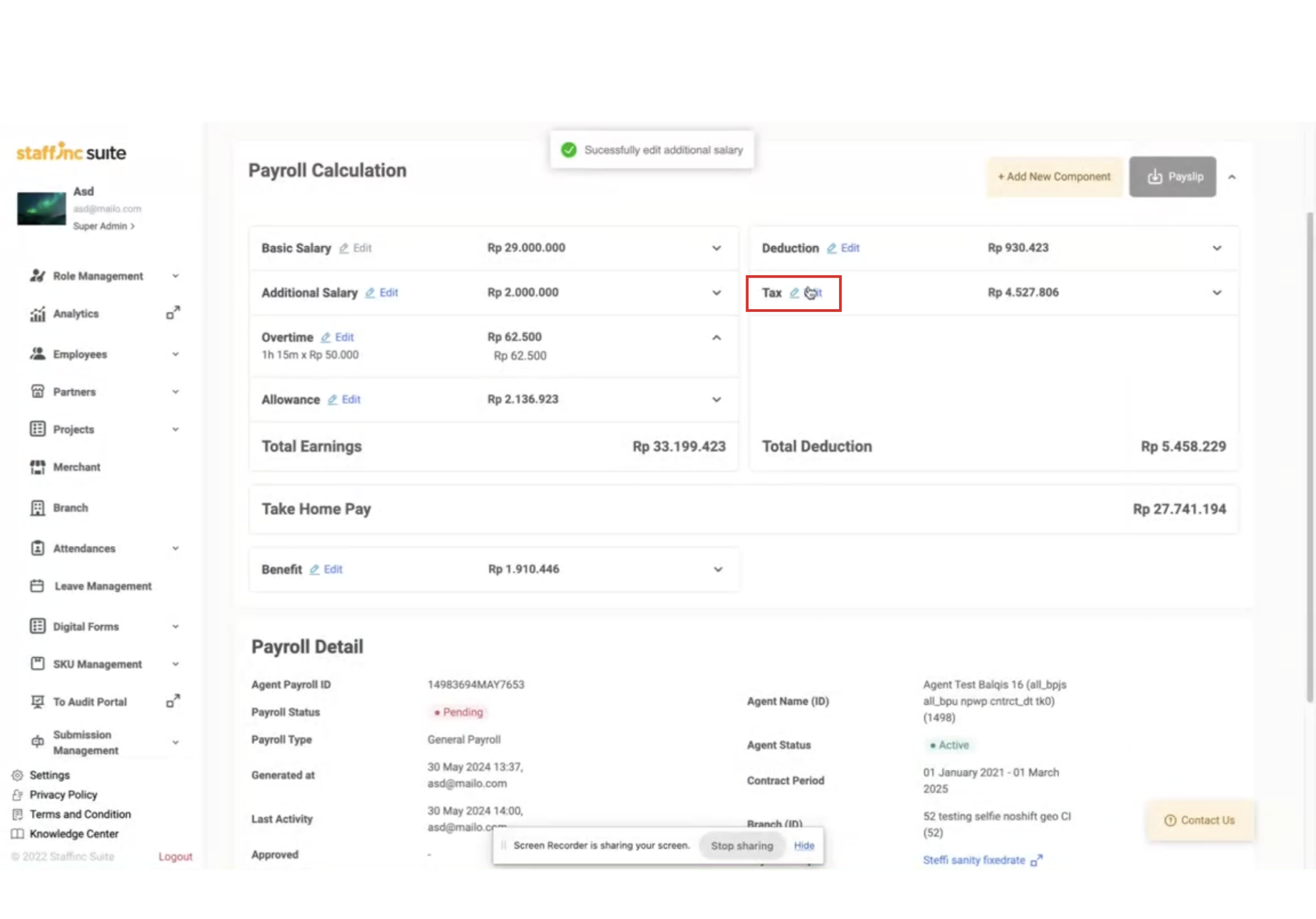
Task: Click Edit link for Deduction
Action: pos(849,248)
